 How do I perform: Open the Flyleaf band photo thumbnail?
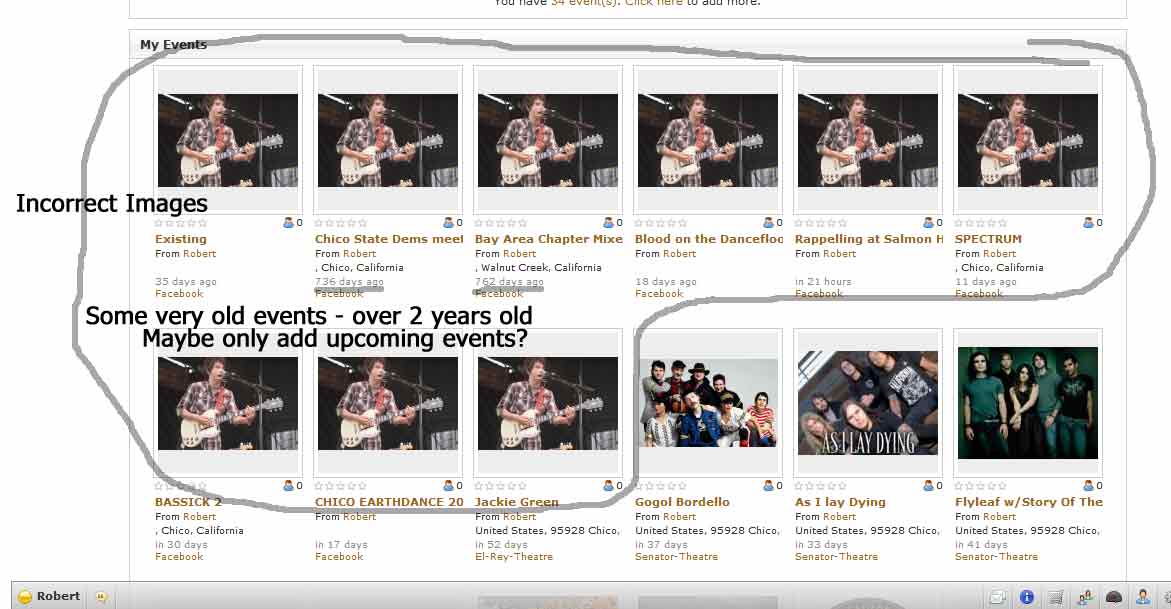[1028, 403]
